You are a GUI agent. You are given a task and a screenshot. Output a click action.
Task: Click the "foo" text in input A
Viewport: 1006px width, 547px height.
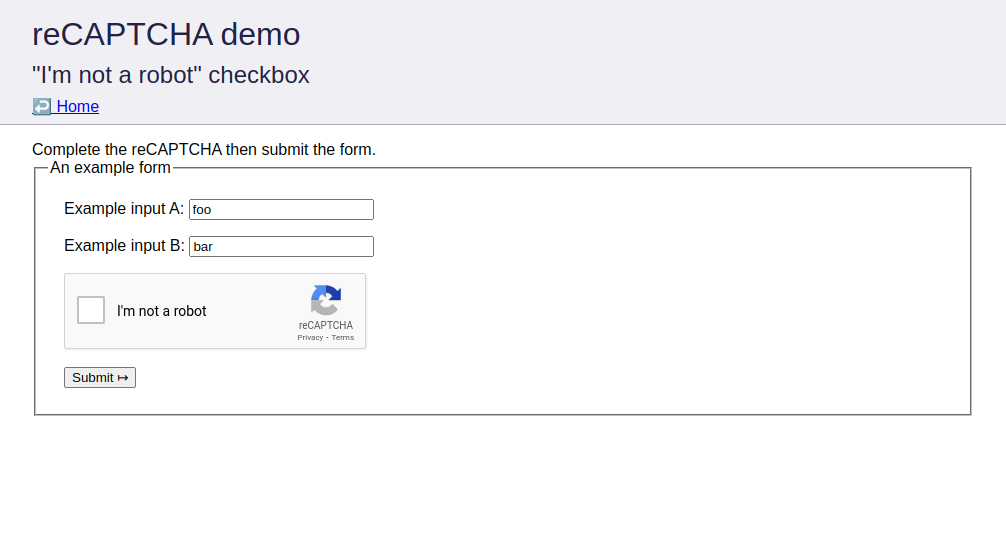tap(202, 209)
